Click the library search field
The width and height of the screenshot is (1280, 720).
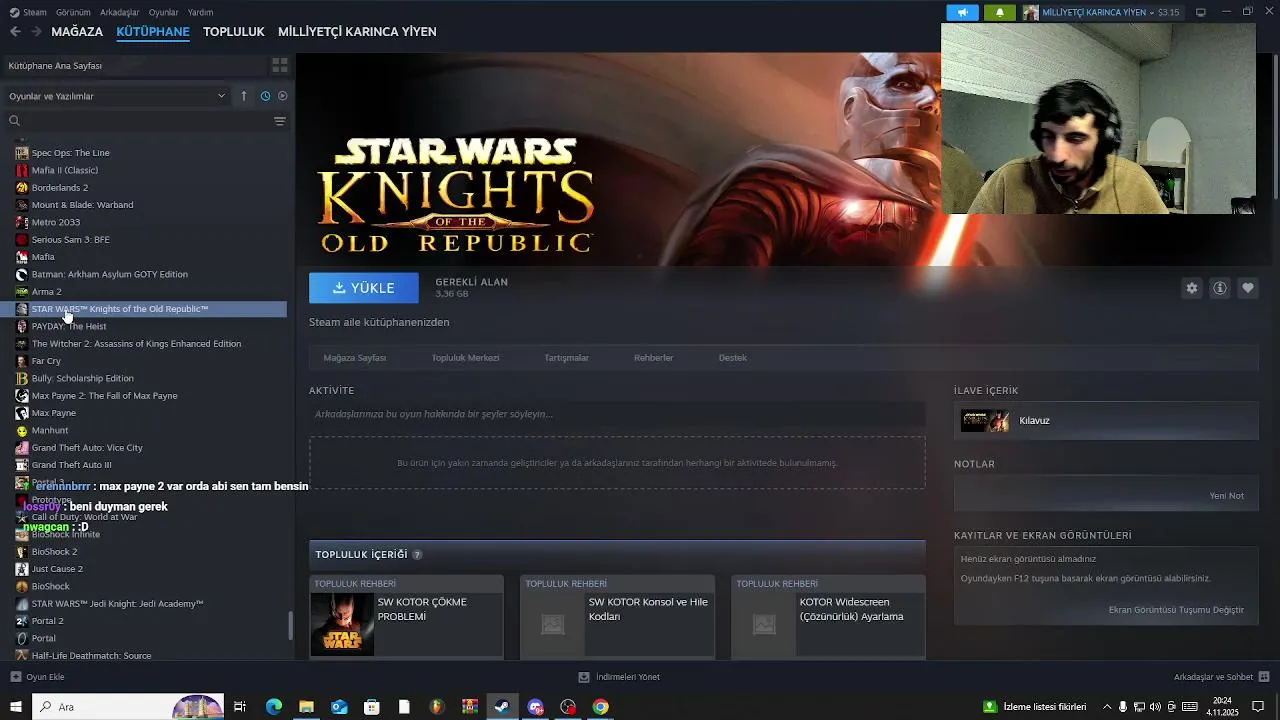[138, 121]
